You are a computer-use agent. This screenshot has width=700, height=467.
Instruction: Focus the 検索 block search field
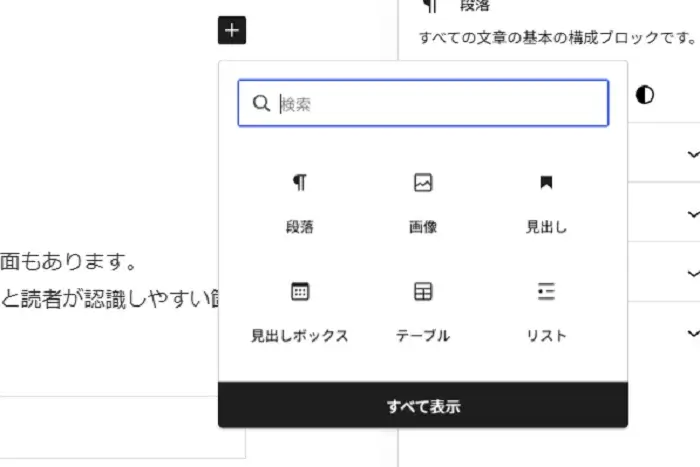pos(423,103)
